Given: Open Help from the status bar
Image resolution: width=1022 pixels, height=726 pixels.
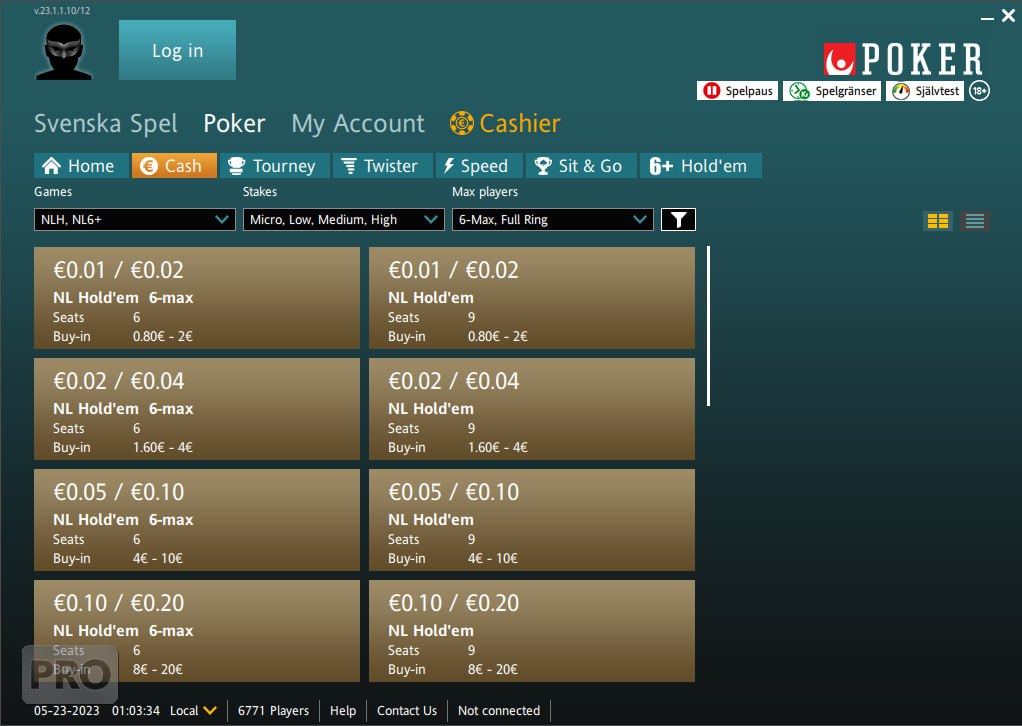Looking at the screenshot, I should (343, 710).
